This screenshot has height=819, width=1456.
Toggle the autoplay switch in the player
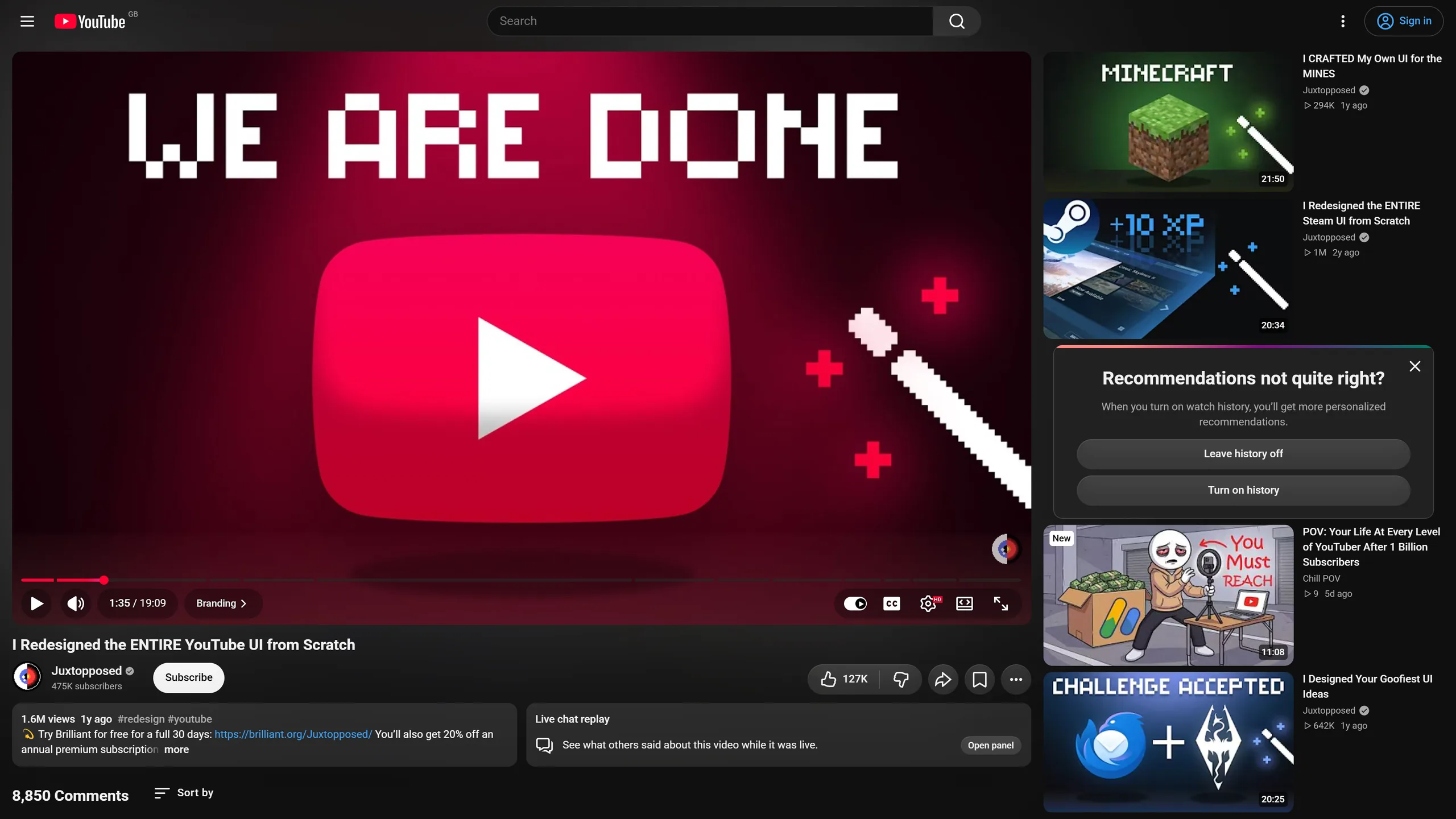click(x=855, y=603)
